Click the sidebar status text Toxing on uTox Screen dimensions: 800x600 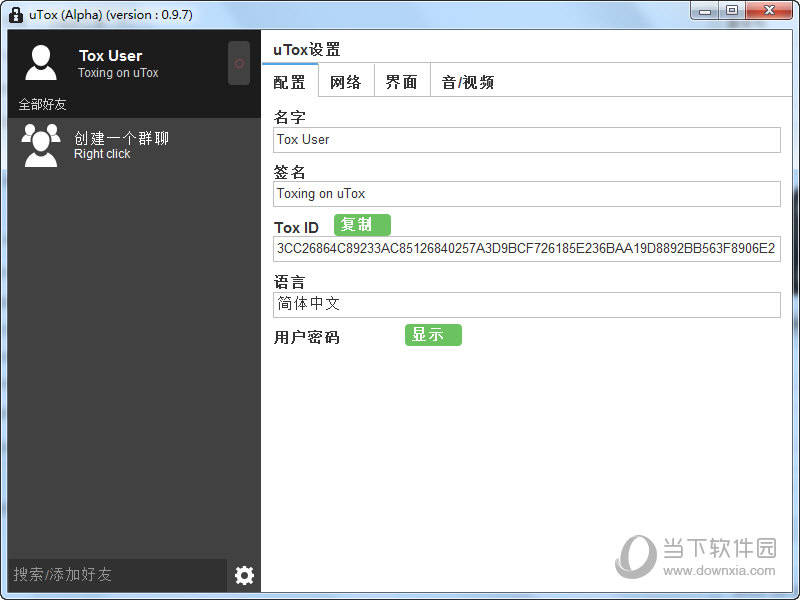118,73
